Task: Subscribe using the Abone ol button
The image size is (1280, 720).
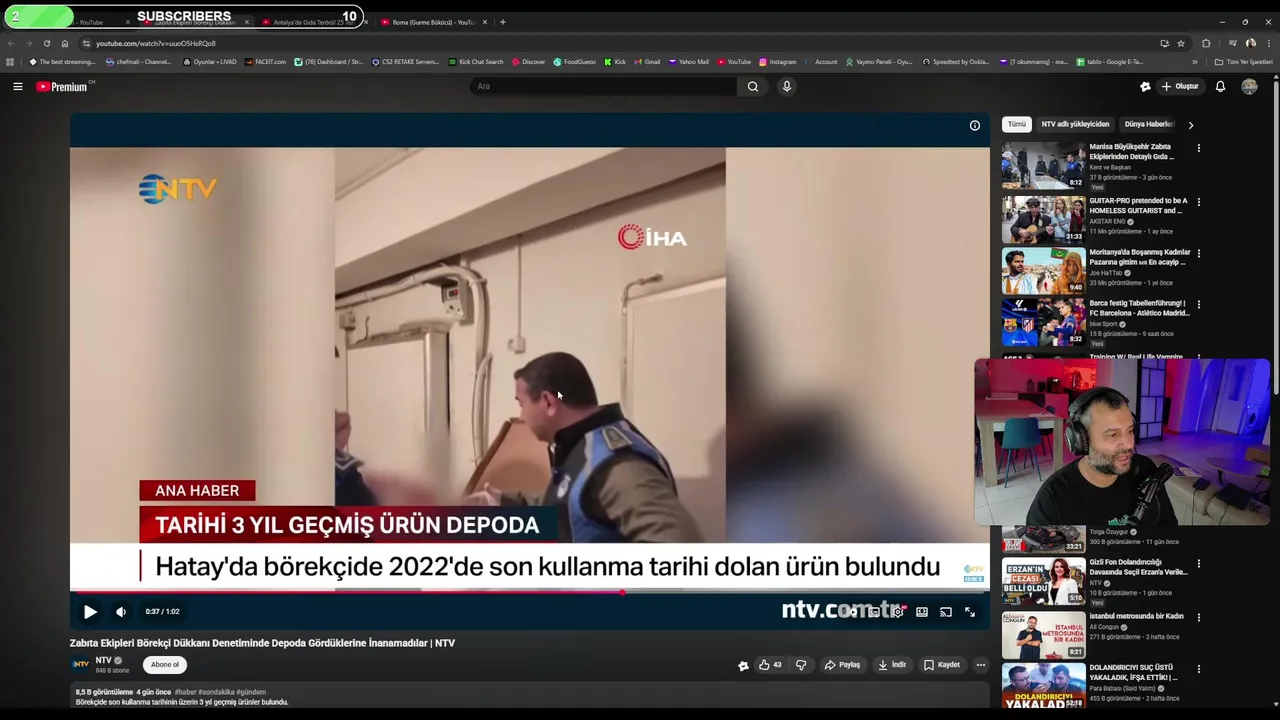Action: pos(165,665)
